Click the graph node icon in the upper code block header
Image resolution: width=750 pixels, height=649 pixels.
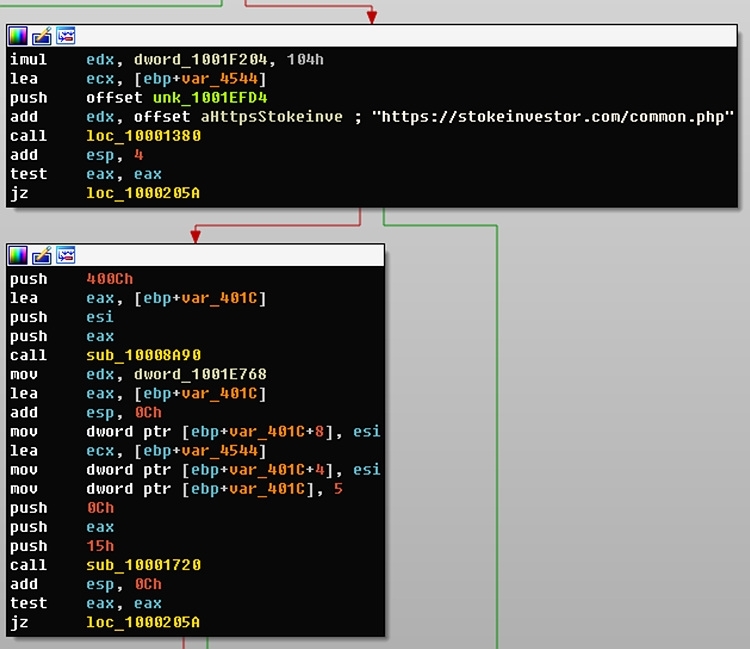(x=66, y=36)
